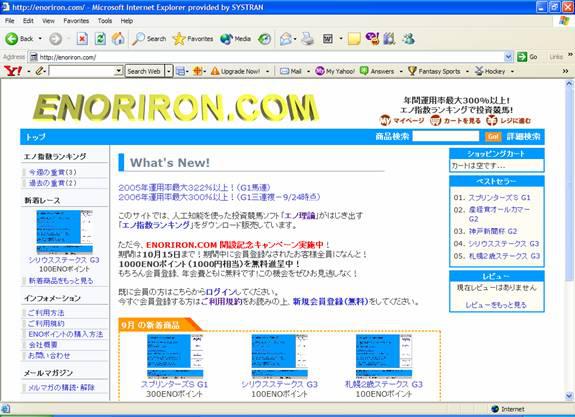
Task: Go to the Home page icon
Action: [x=118, y=39]
